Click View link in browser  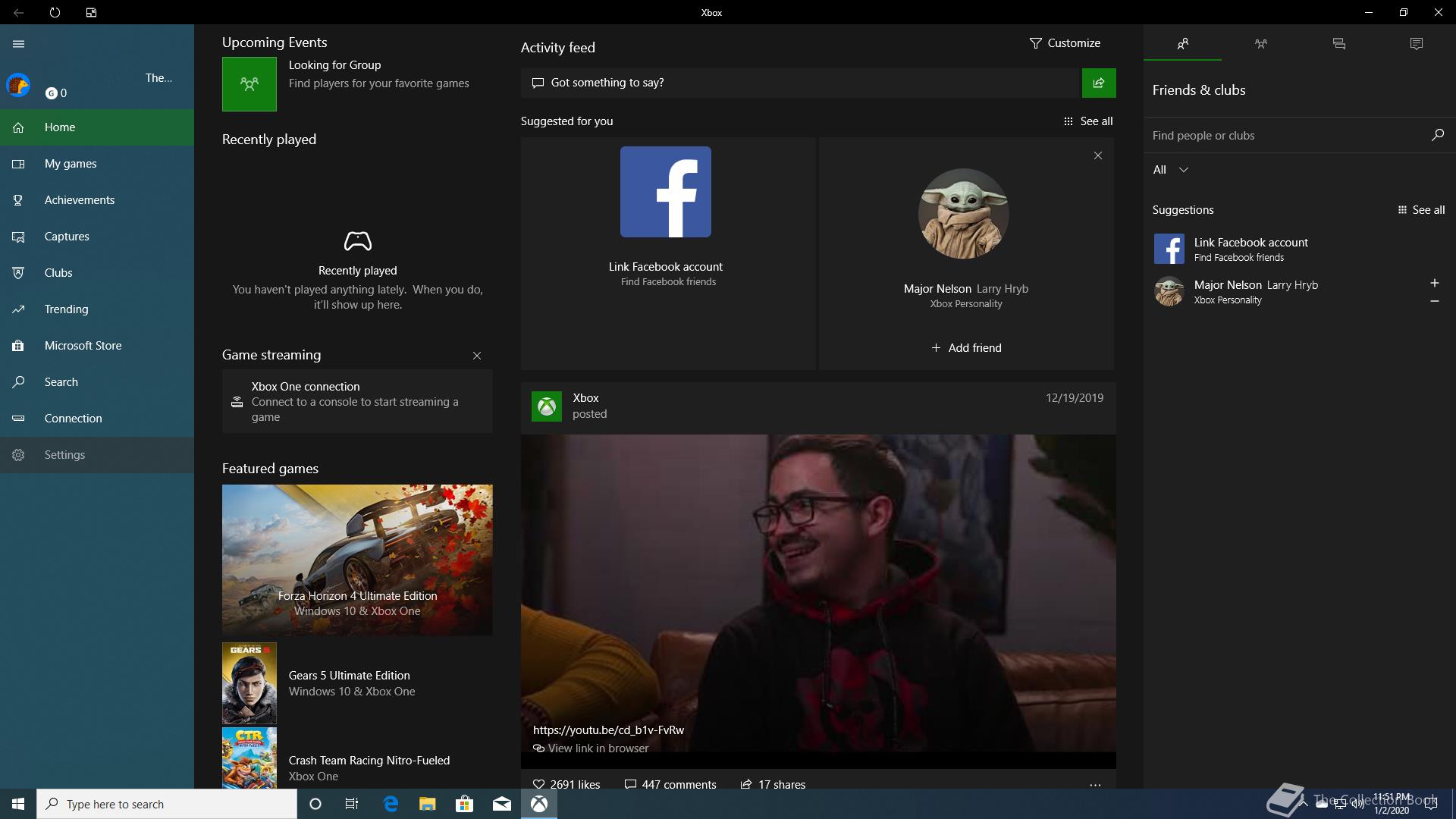pos(591,748)
